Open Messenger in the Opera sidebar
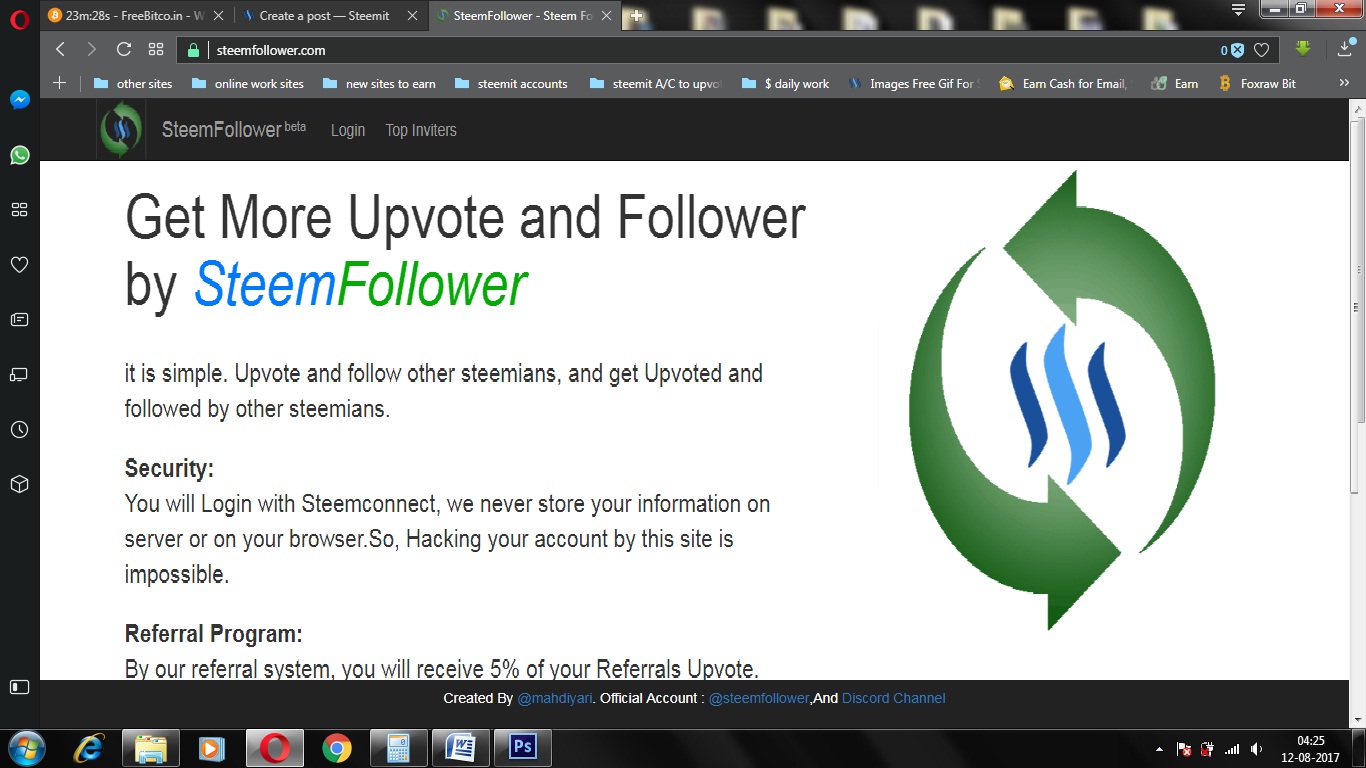 (x=19, y=100)
